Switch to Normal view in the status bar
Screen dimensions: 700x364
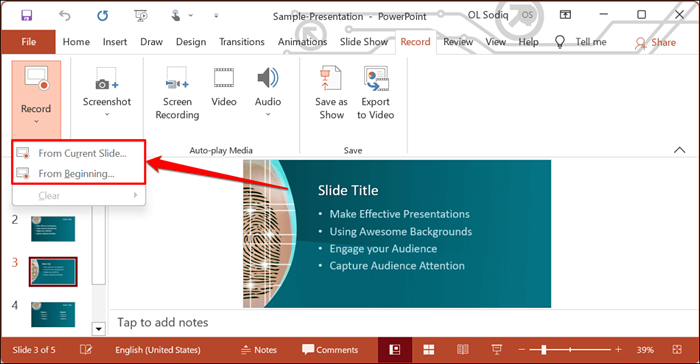point(395,350)
